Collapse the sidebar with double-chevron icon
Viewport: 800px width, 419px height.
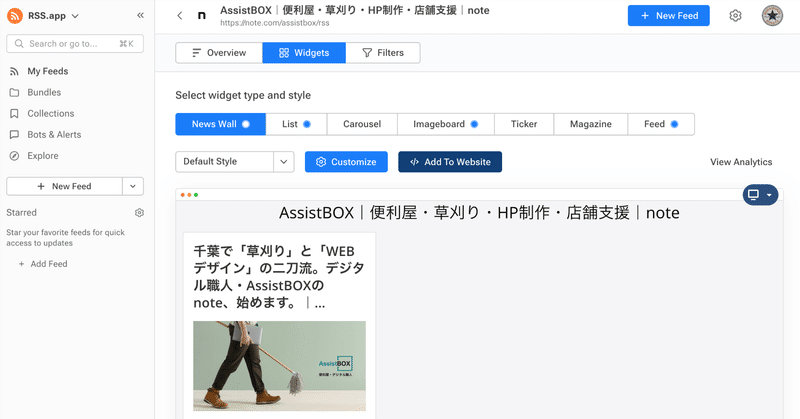(140, 15)
